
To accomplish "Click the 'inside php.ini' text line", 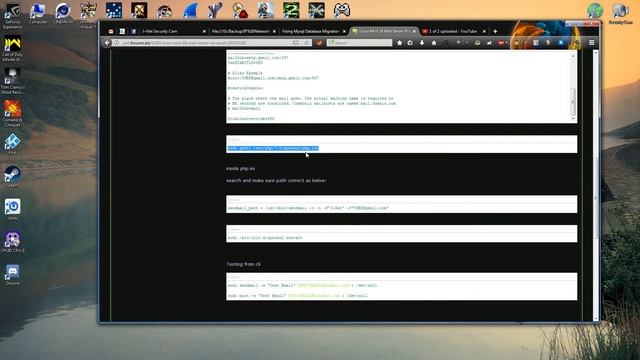I will [240, 169].
